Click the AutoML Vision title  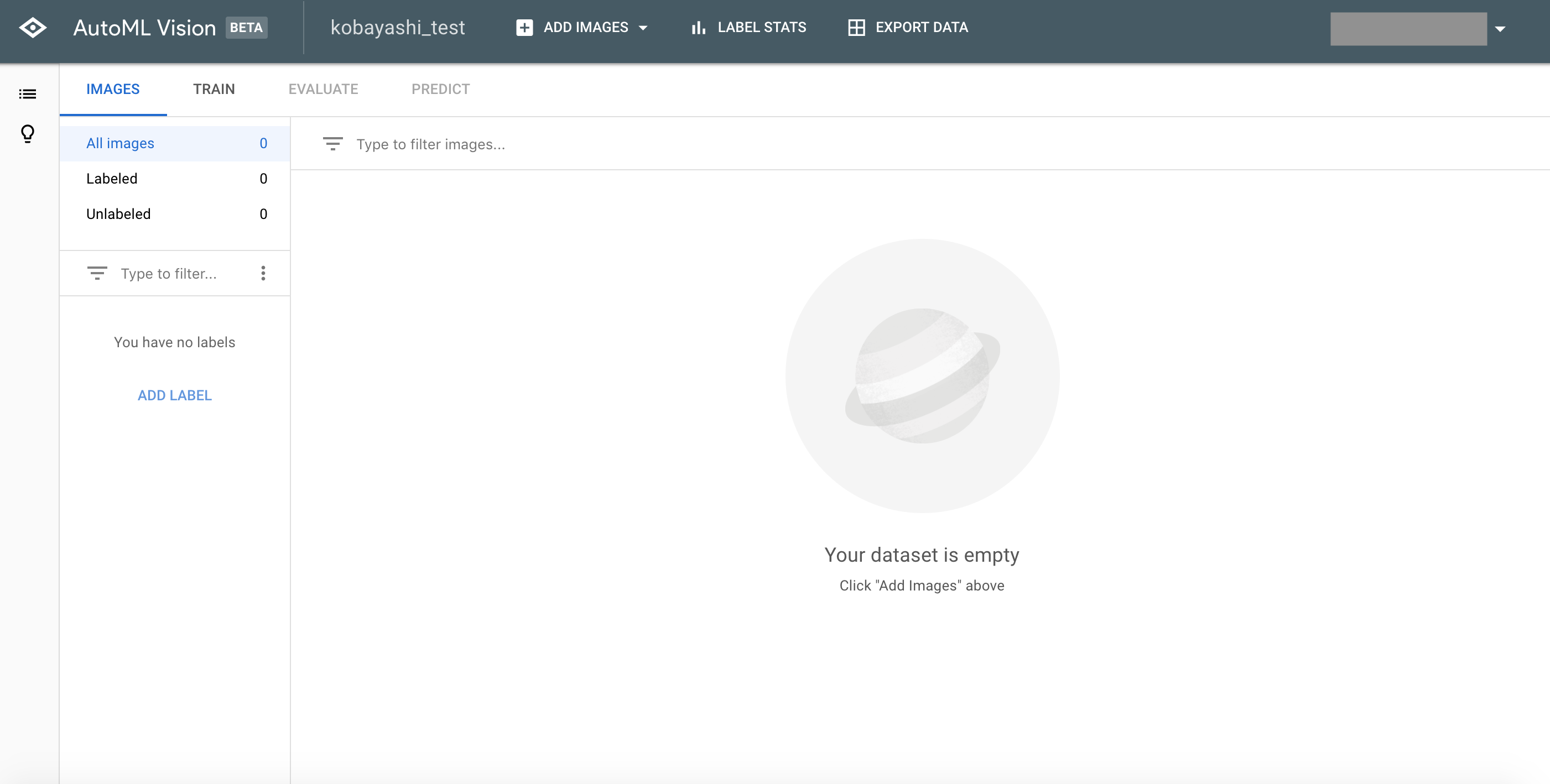coord(144,28)
